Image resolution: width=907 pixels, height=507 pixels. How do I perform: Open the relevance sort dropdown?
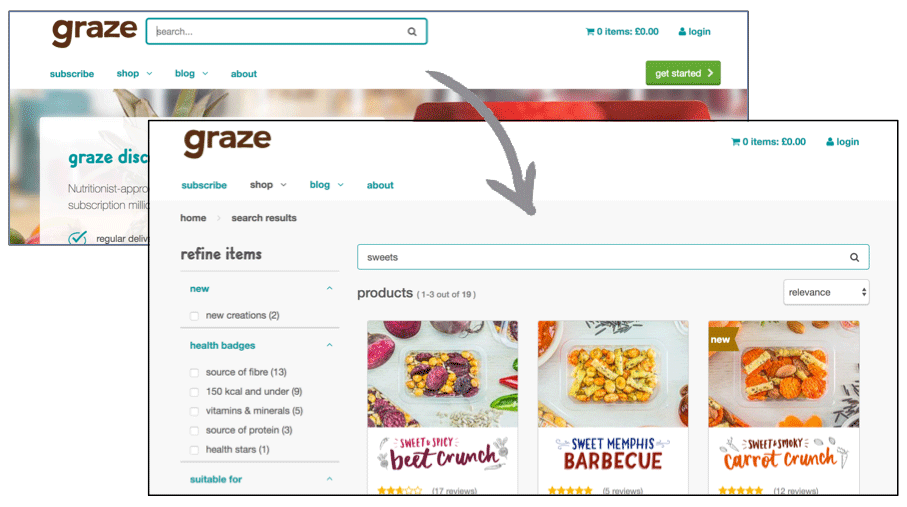pos(826,292)
